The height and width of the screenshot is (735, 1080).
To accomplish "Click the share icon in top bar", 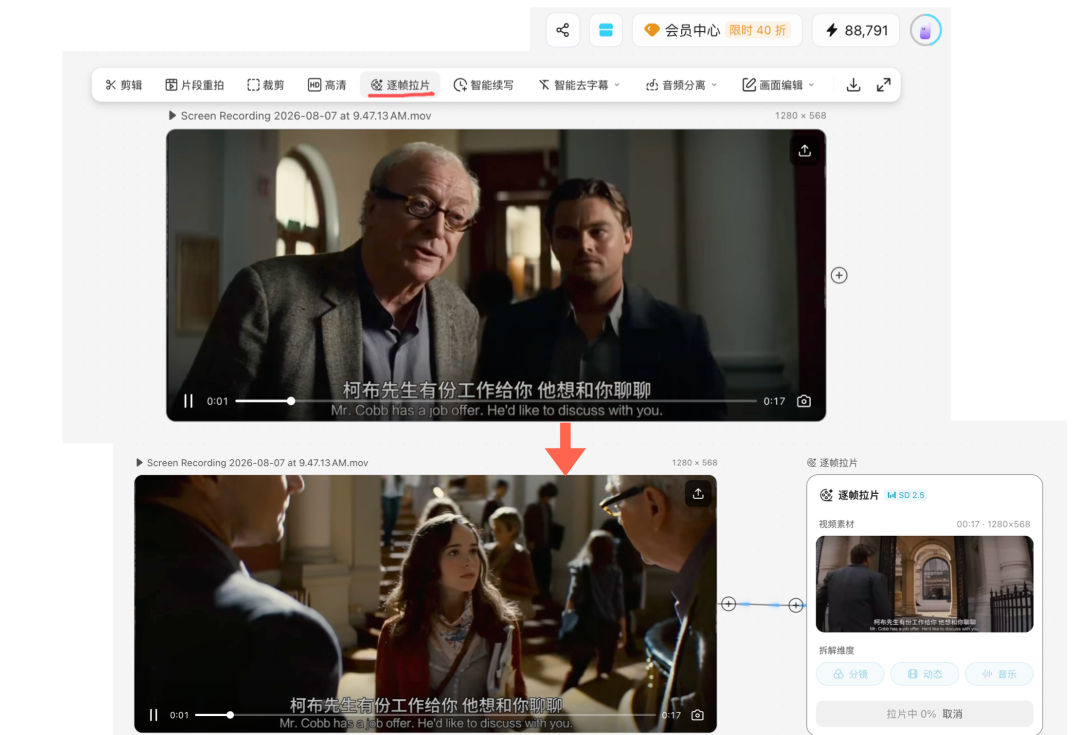I will point(563,30).
